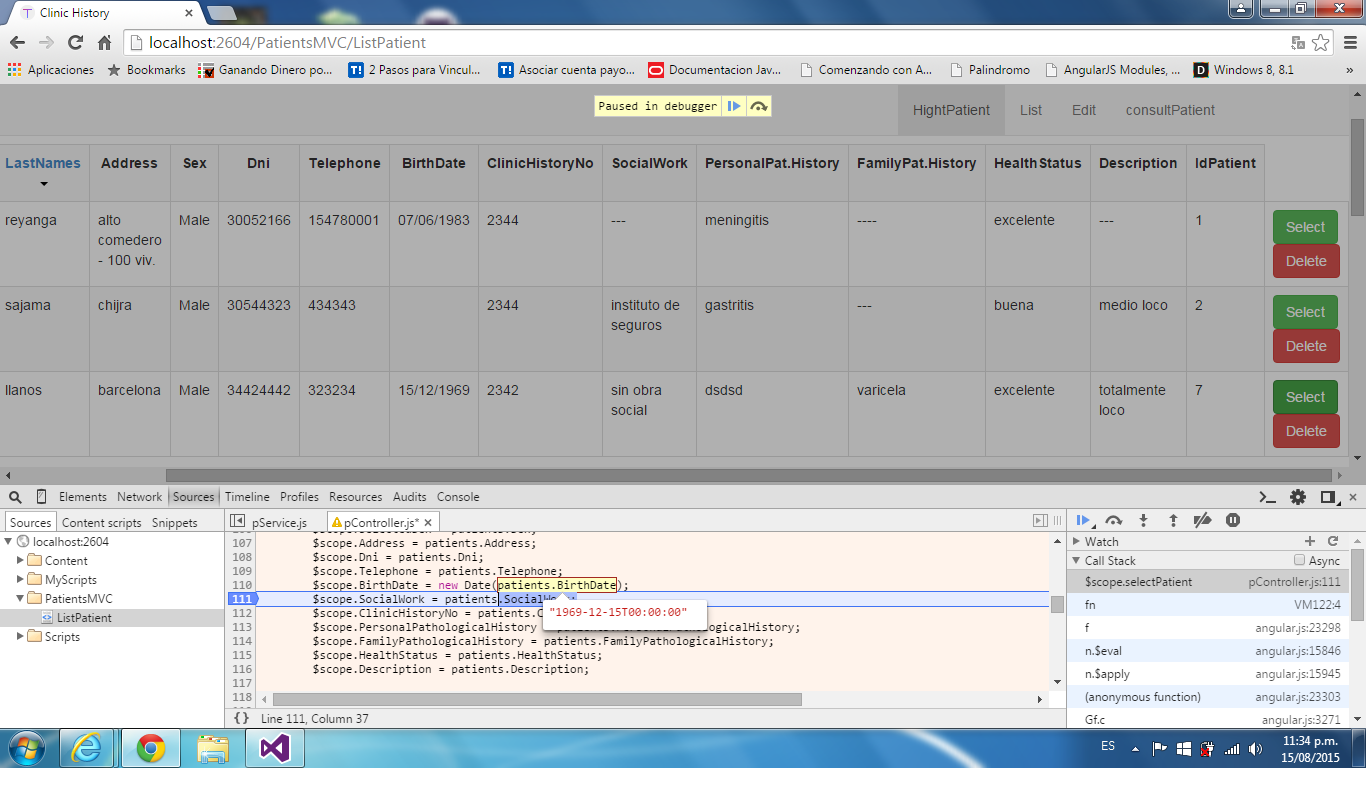Open Visual Studio from taskbar
1366x800 pixels.
(x=274, y=748)
